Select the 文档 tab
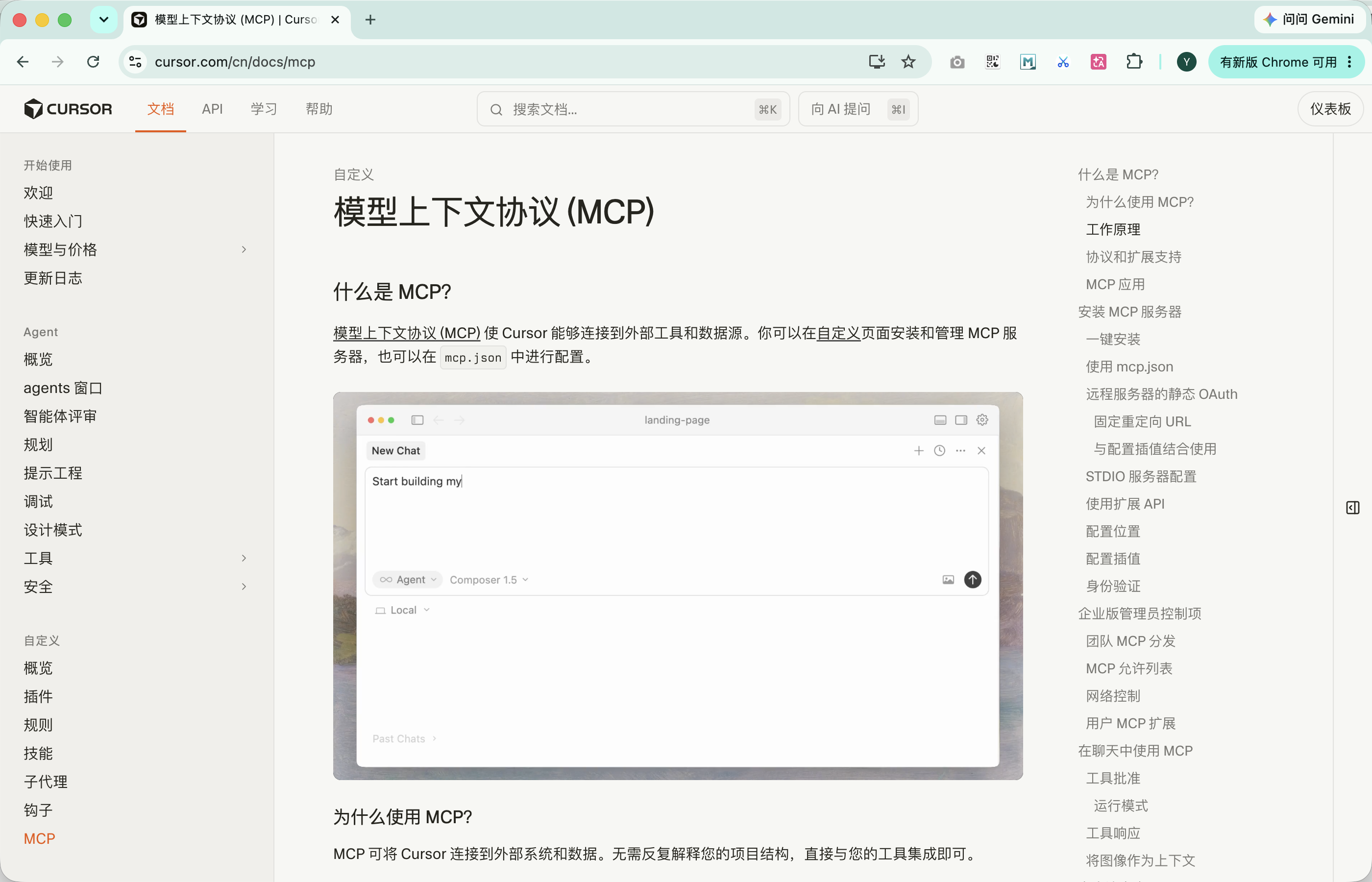Screen dimensions: 1372x882 pos(160,109)
